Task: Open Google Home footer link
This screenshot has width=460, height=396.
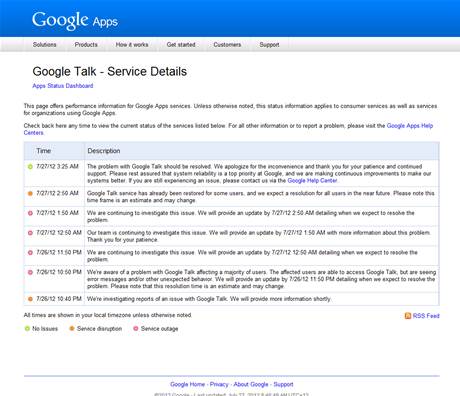Action: (x=188, y=384)
